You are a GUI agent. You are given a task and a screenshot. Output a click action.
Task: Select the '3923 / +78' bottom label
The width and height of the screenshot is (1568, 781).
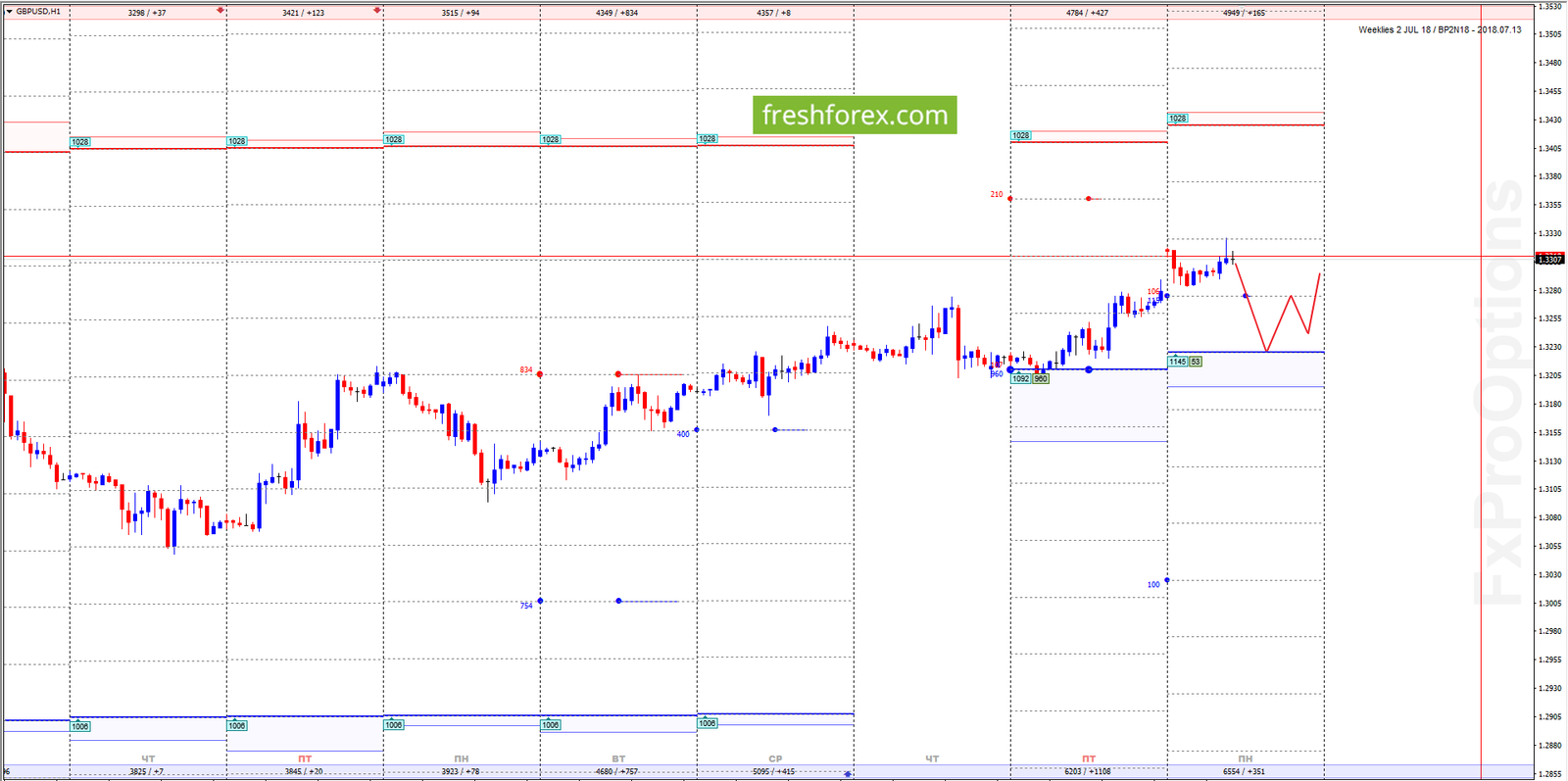461,772
